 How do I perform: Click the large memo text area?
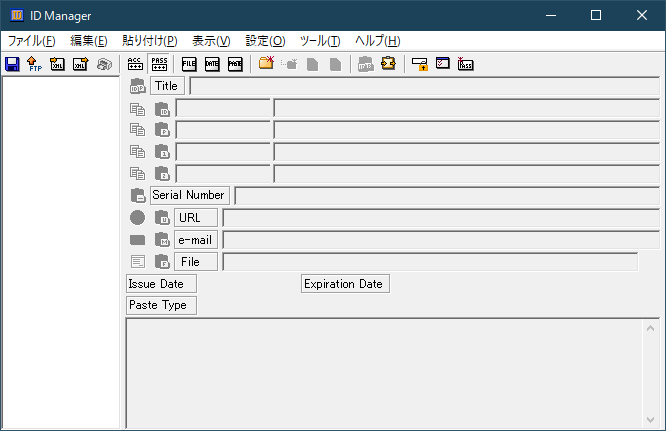pyautogui.click(x=384, y=374)
